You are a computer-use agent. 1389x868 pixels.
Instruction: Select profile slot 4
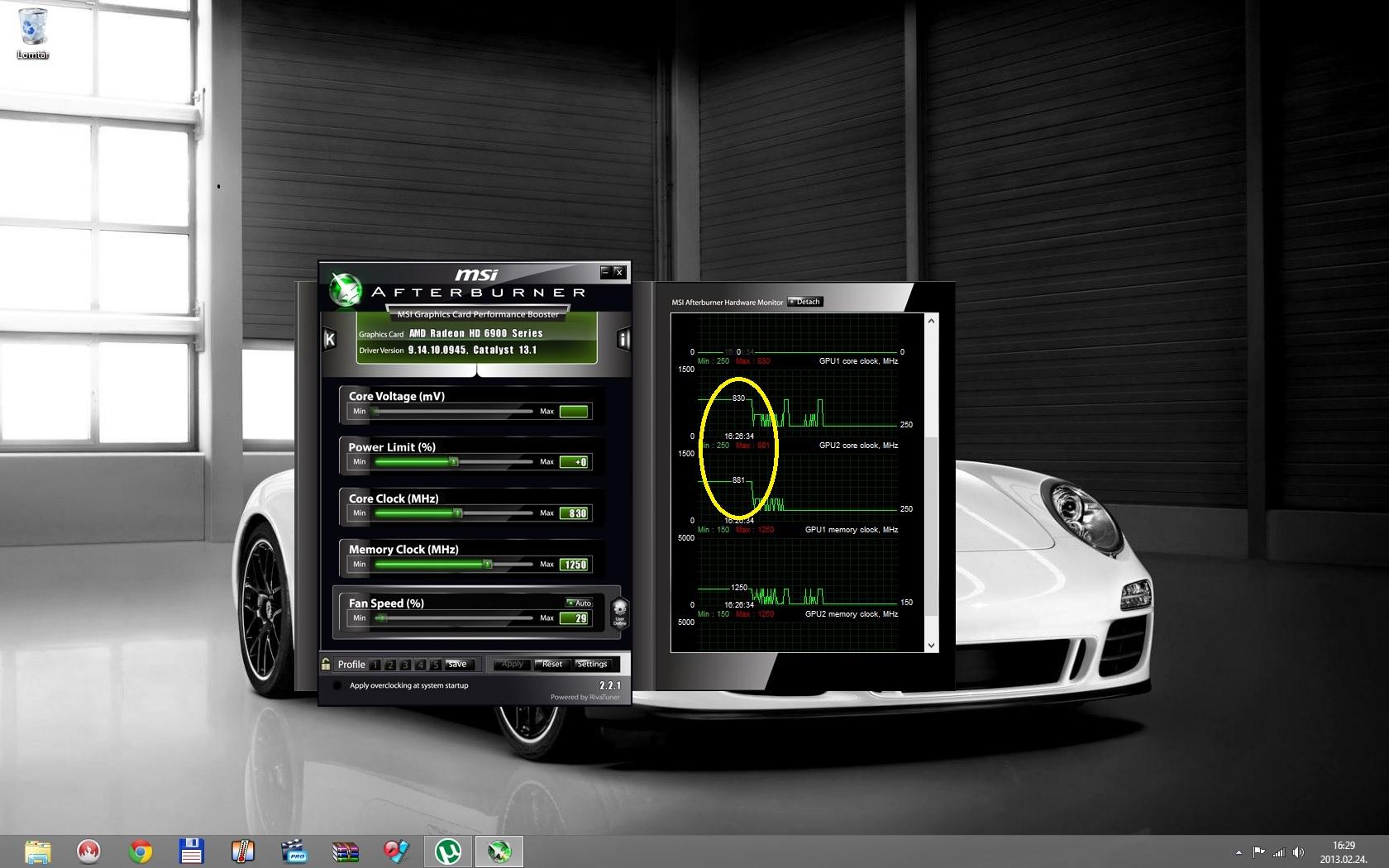[420, 665]
